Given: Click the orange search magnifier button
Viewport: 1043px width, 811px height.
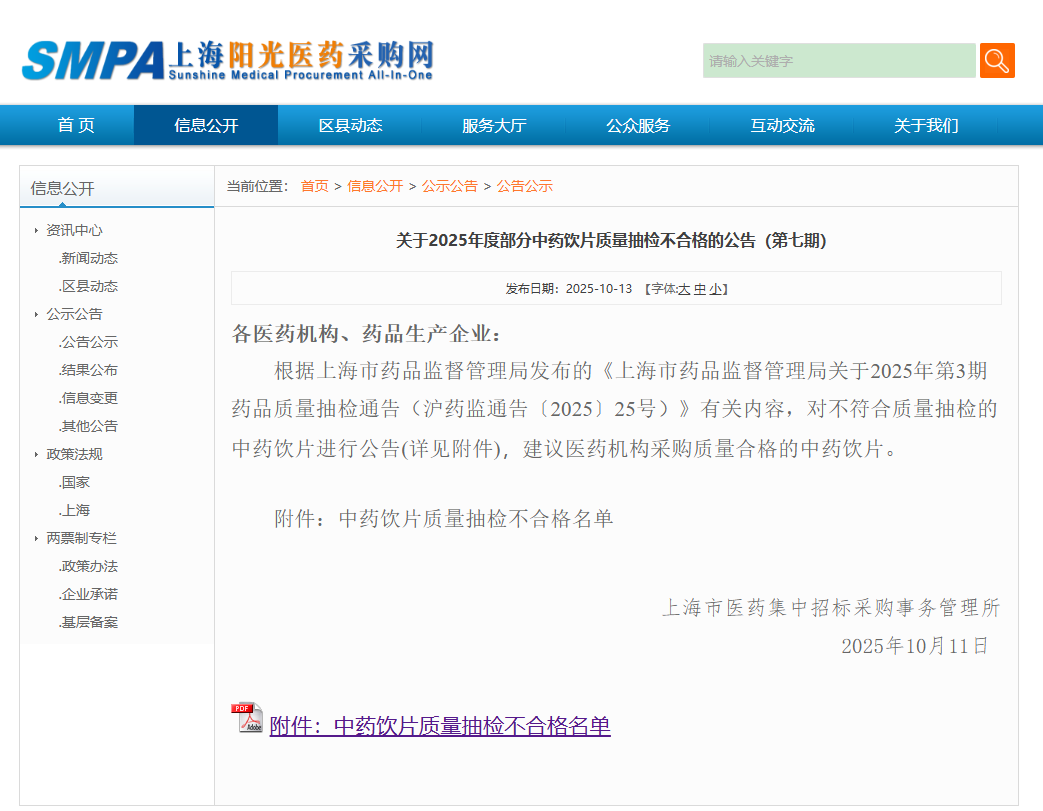Looking at the screenshot, I should click(996, 61).
